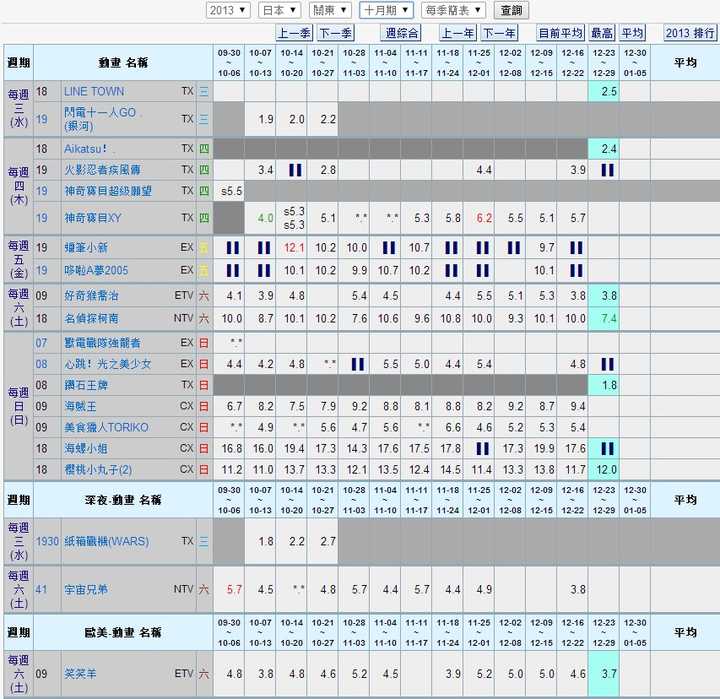Open the 2013 排行 ranking
The height and width of the screenshot is (699, 720).
point(690,33)
